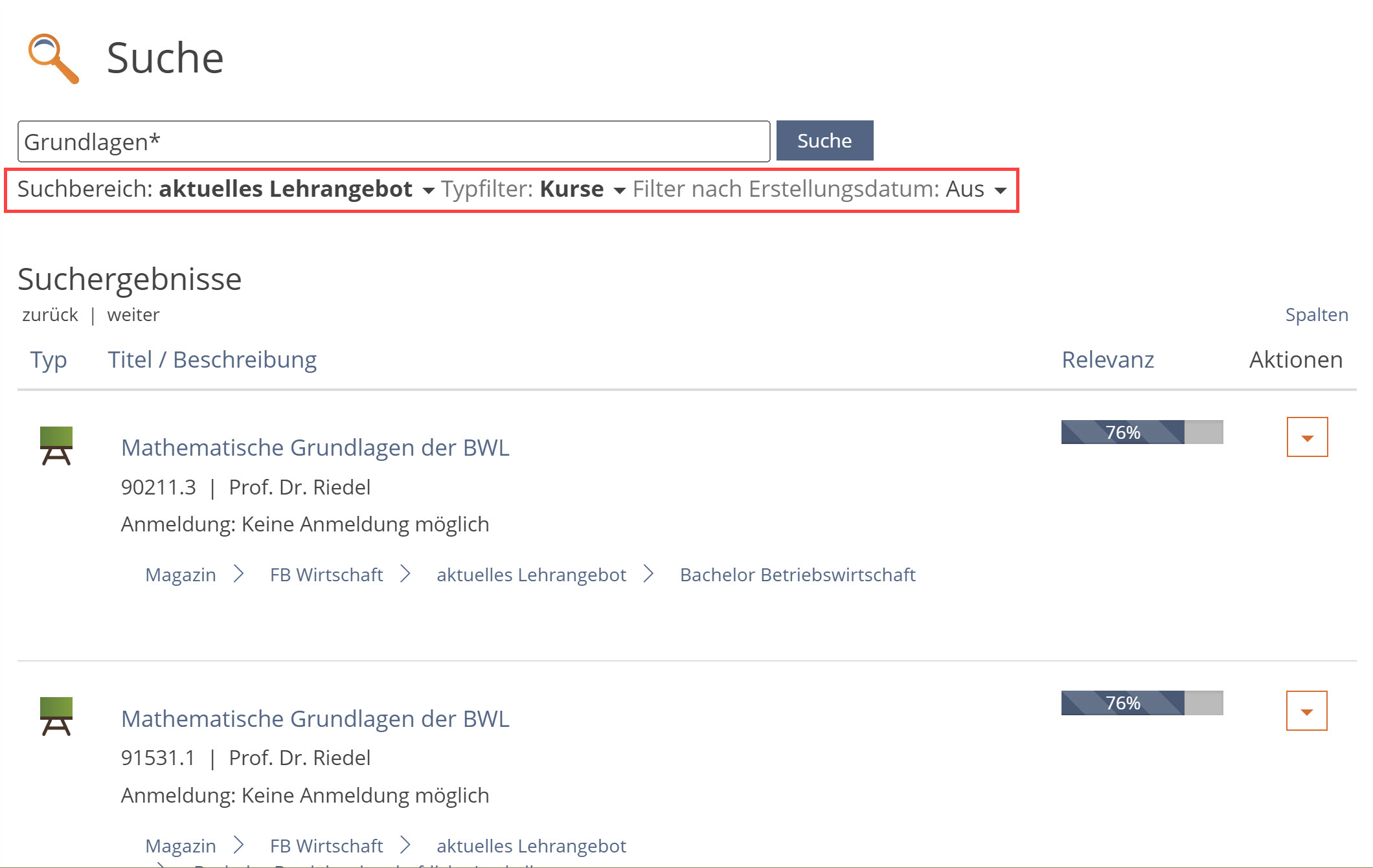Click FB Wirtschaft breadcrumb in second result
This screenshot has height=868, width=1373.
pos(326,846)
